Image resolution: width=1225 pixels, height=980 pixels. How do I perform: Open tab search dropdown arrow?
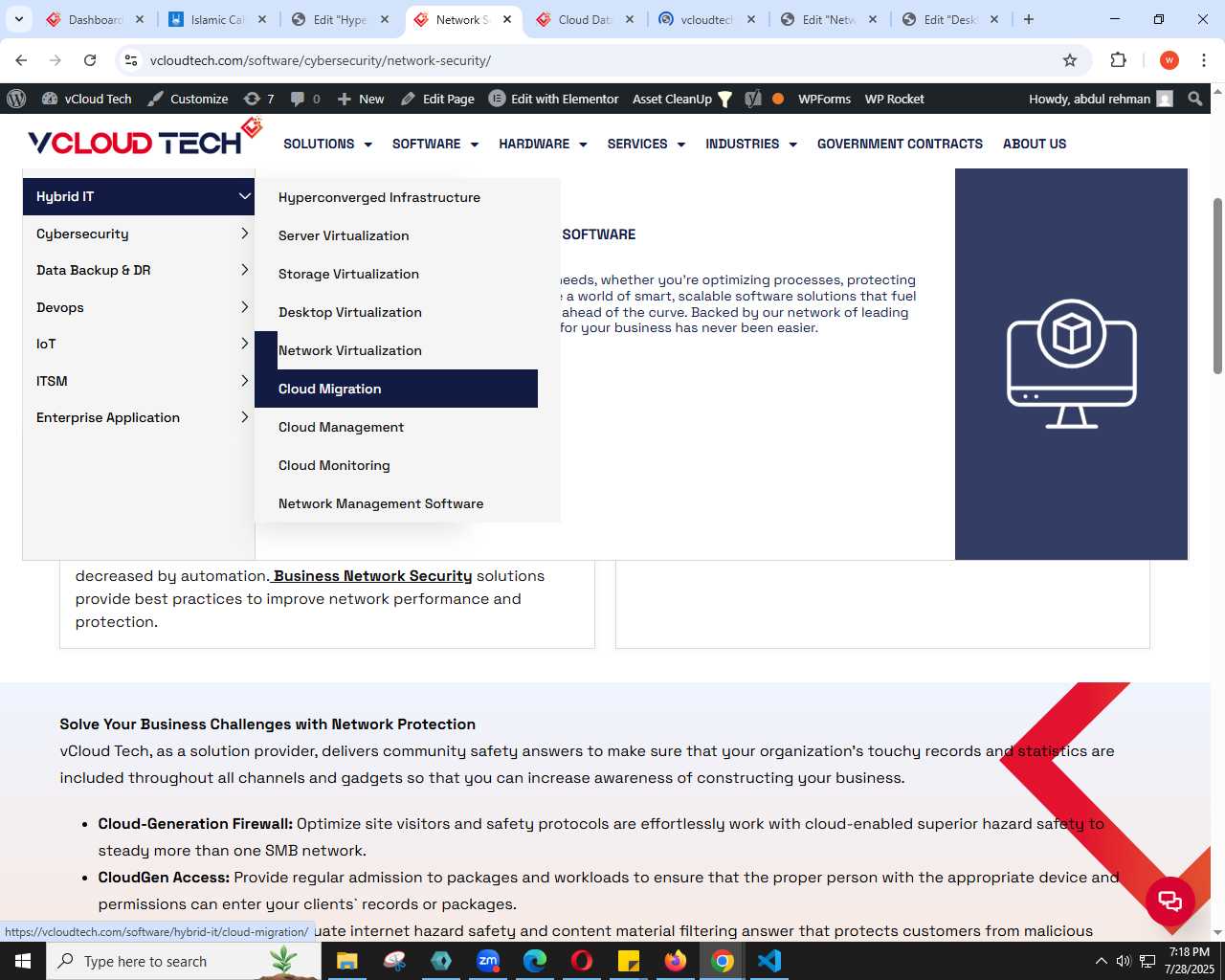[x=18, y=19]
